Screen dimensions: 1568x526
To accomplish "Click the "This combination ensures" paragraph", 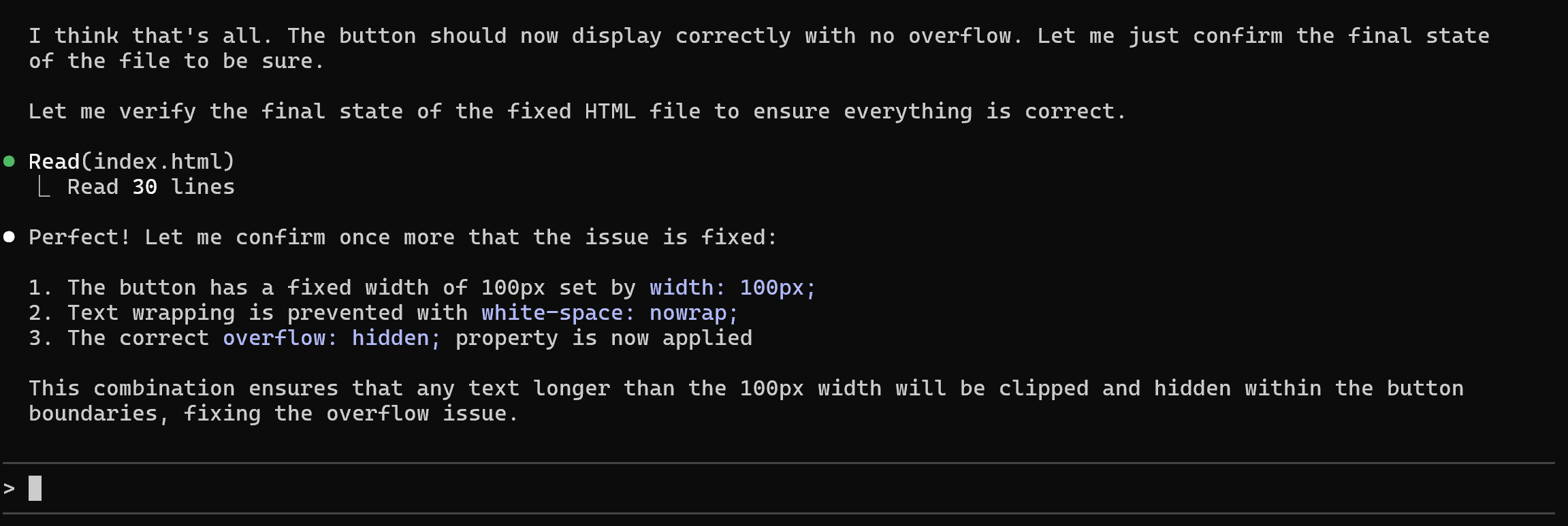I will tap(746, 389).
